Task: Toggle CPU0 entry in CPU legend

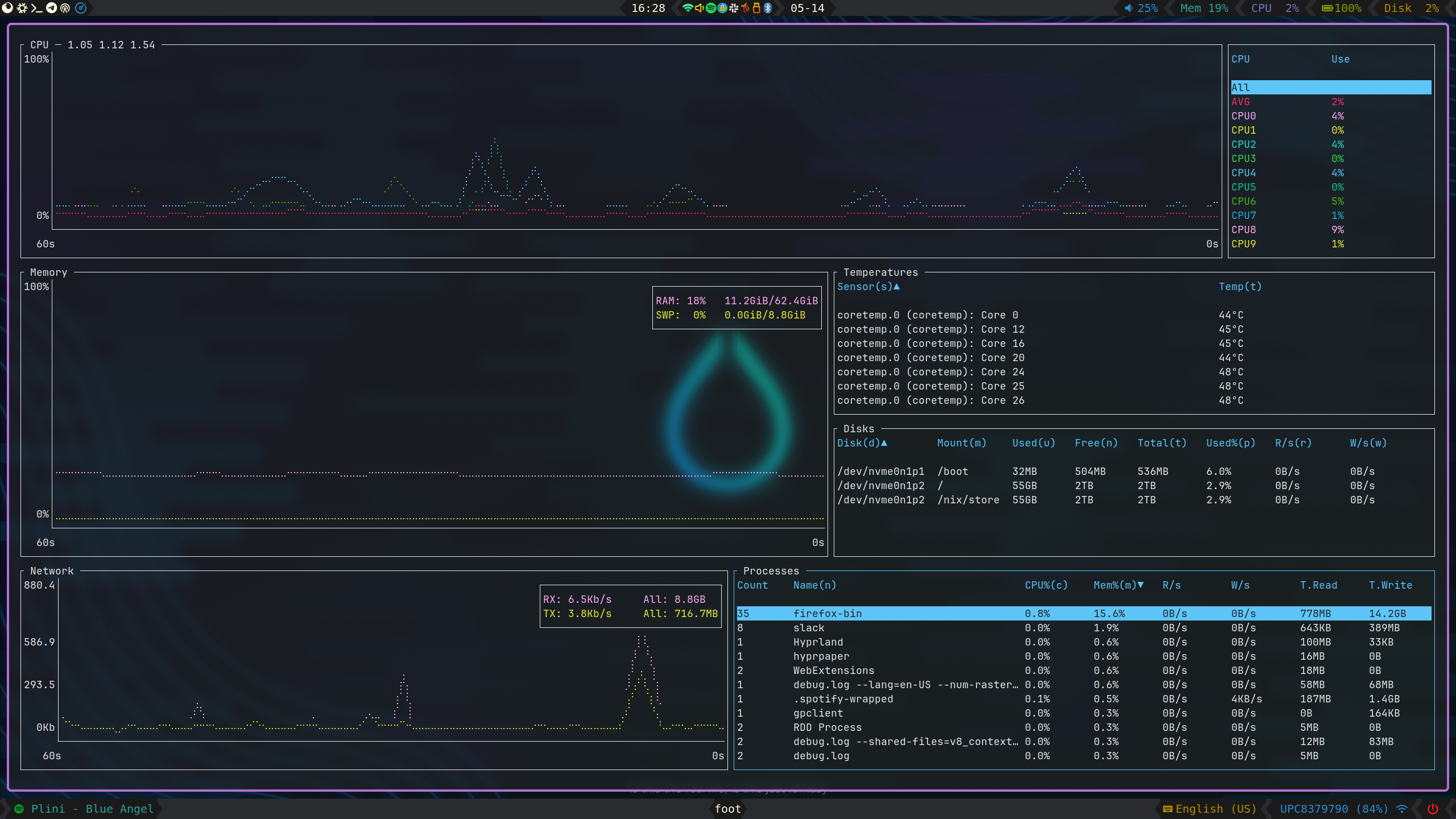Action: tap(1244, 116)
